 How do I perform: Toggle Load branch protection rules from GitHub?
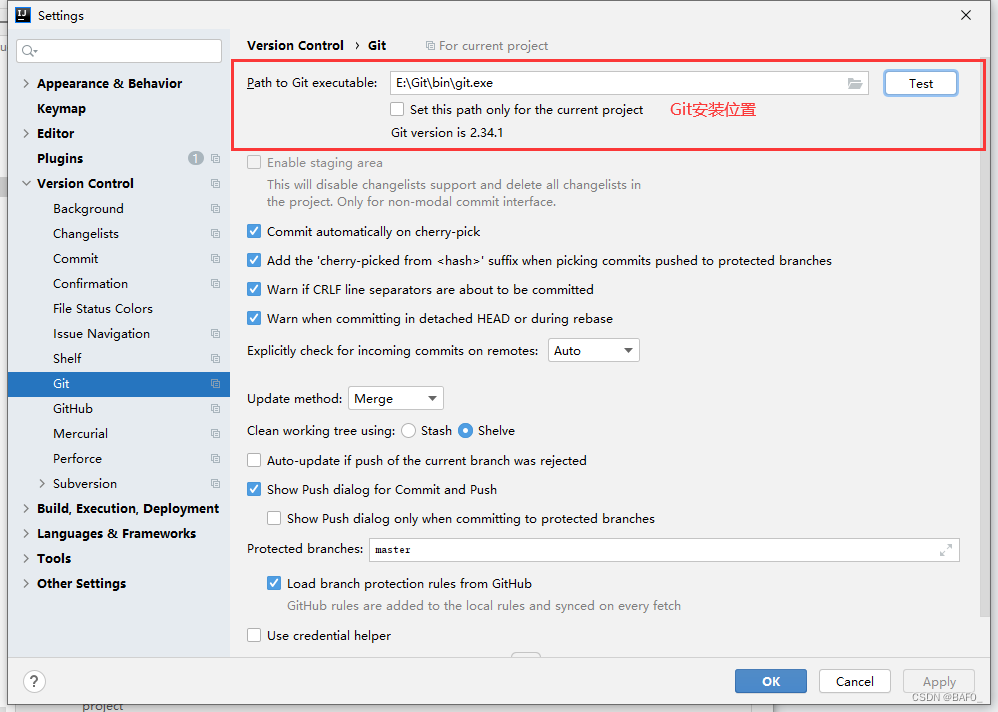[x=274, y=583]
